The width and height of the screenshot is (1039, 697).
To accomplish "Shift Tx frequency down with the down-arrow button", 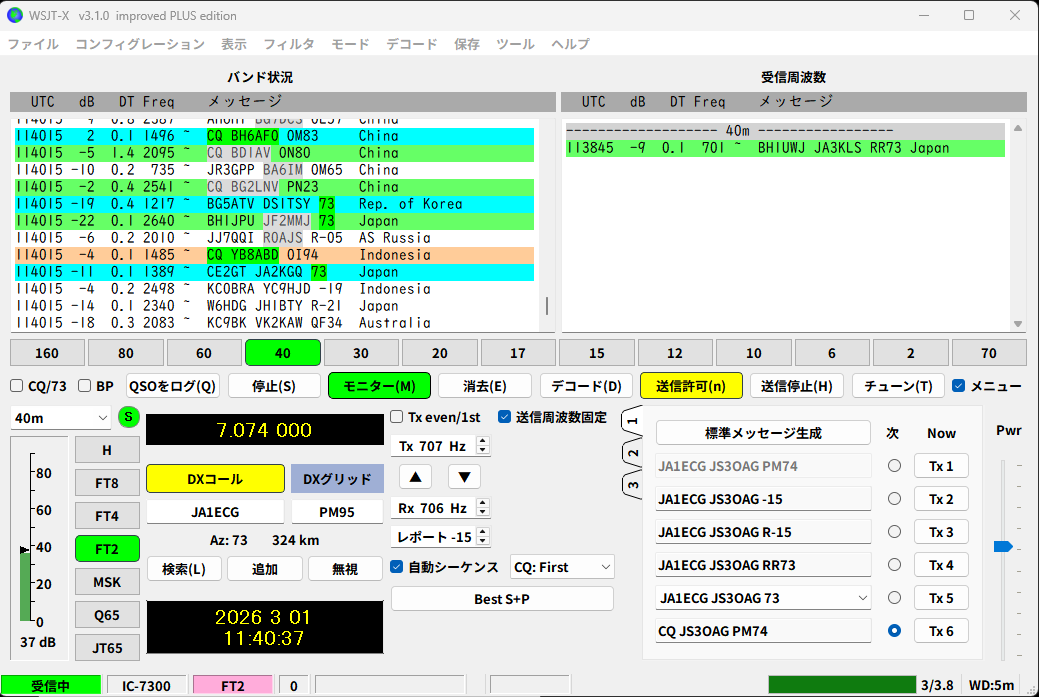I will coord(465,477).
